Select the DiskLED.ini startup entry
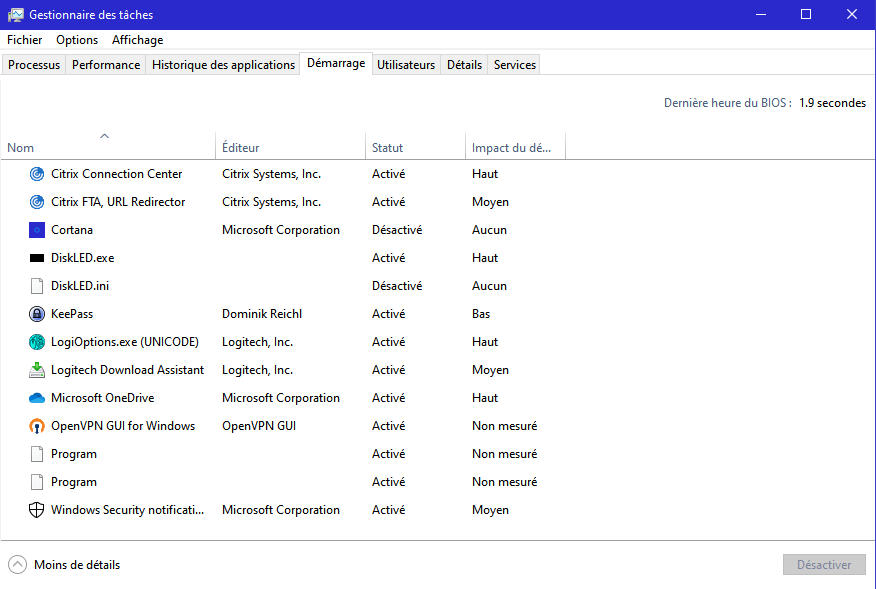The image size is (876, 589). [80, 286]
